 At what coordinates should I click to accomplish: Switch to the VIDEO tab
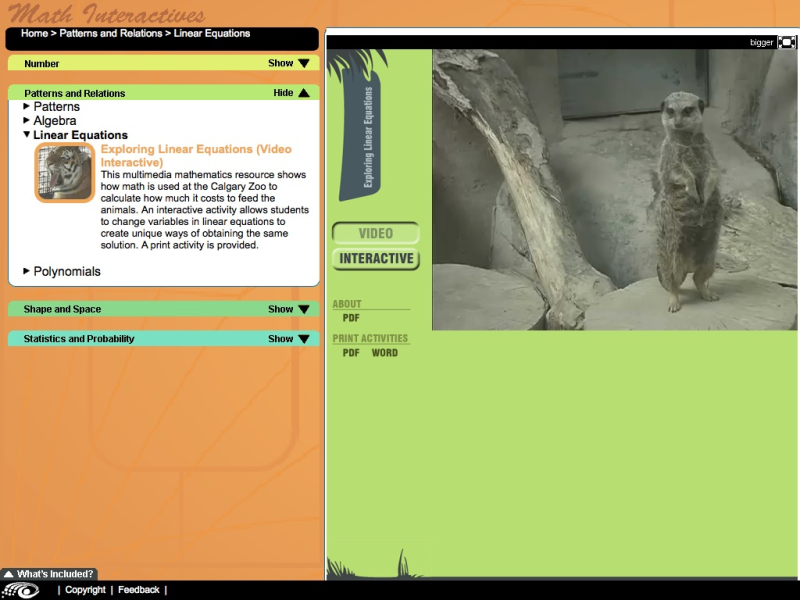375,233
